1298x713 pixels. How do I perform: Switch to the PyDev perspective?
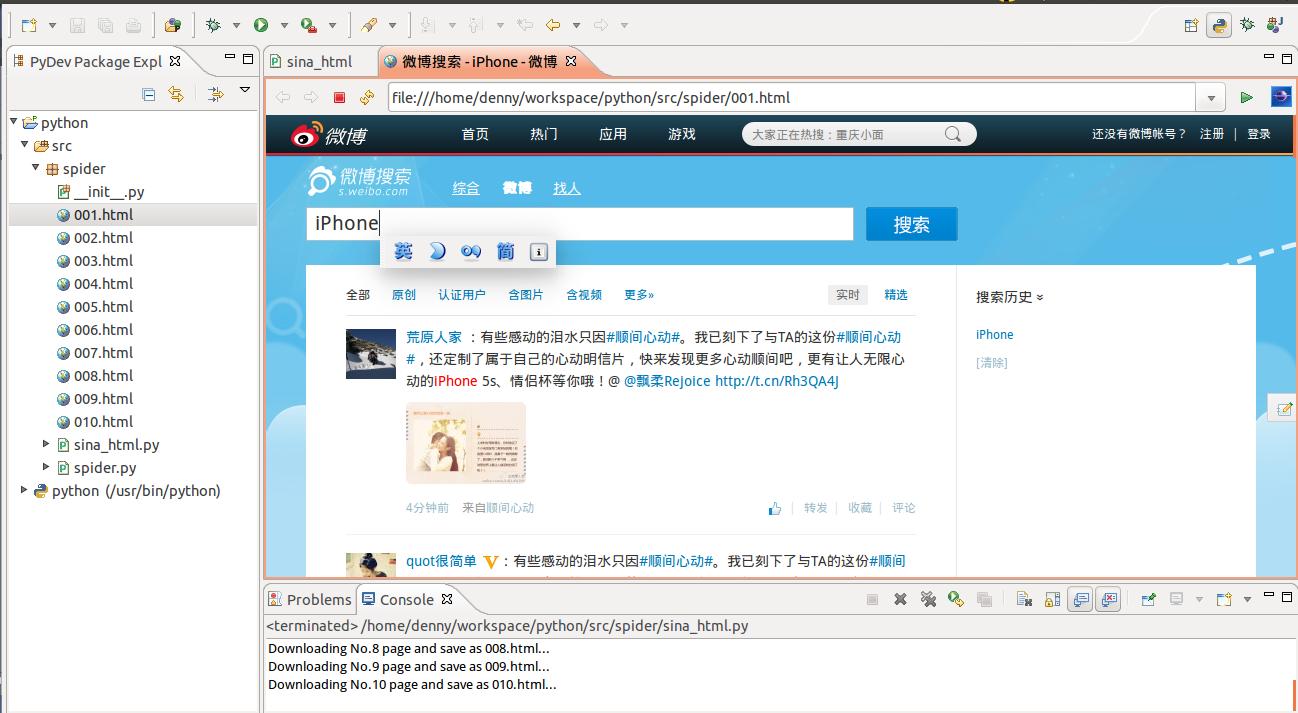[1219, 26]
